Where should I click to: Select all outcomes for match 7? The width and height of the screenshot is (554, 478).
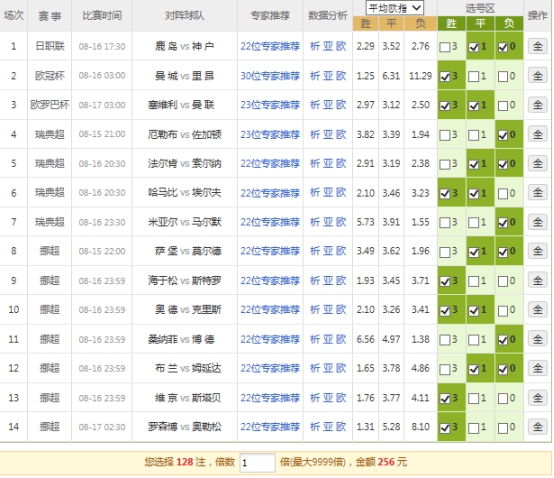[537, 222]
